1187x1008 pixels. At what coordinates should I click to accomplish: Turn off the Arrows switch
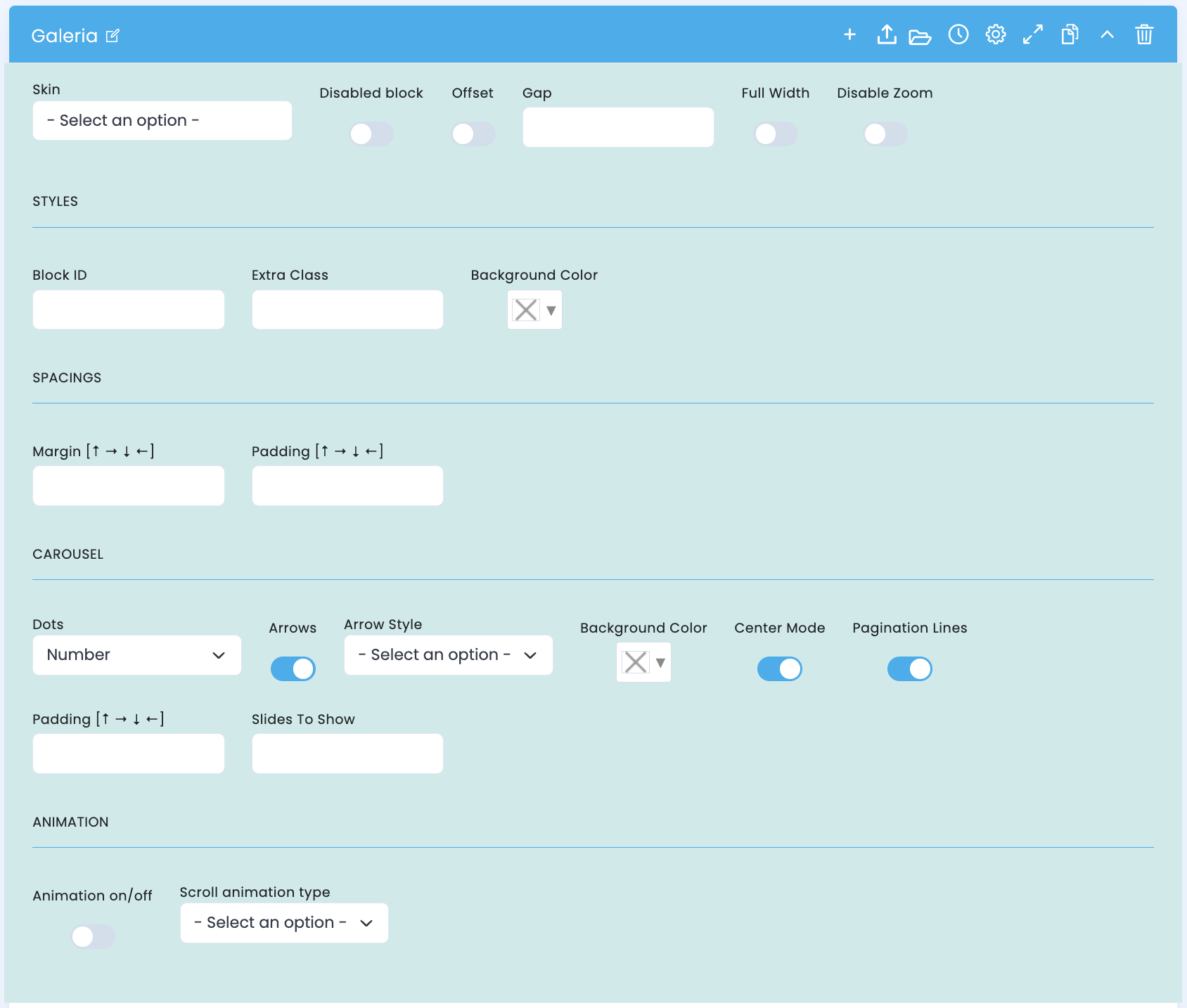click(x=293, y=669)
